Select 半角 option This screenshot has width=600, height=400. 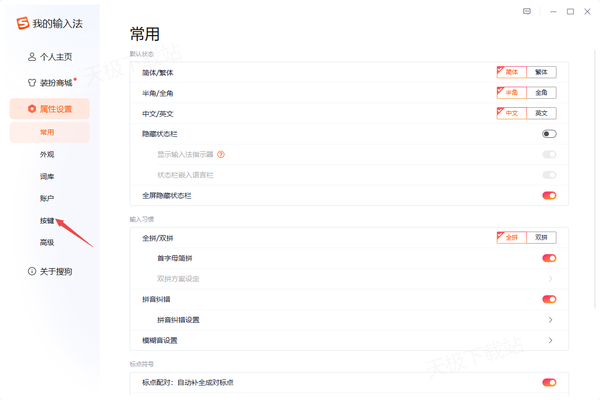(x=512, y=93)
